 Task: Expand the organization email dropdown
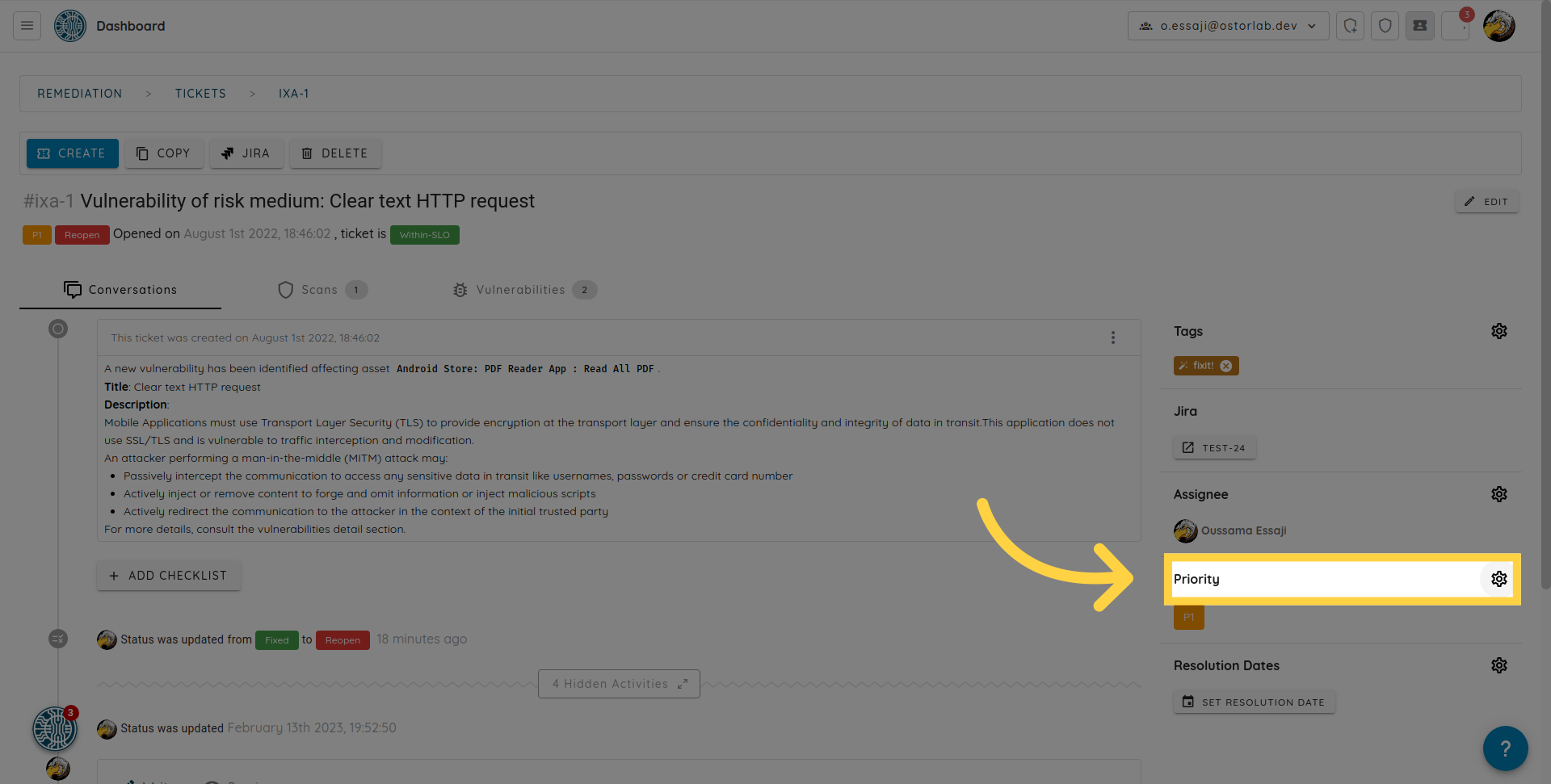point(1228,26)
